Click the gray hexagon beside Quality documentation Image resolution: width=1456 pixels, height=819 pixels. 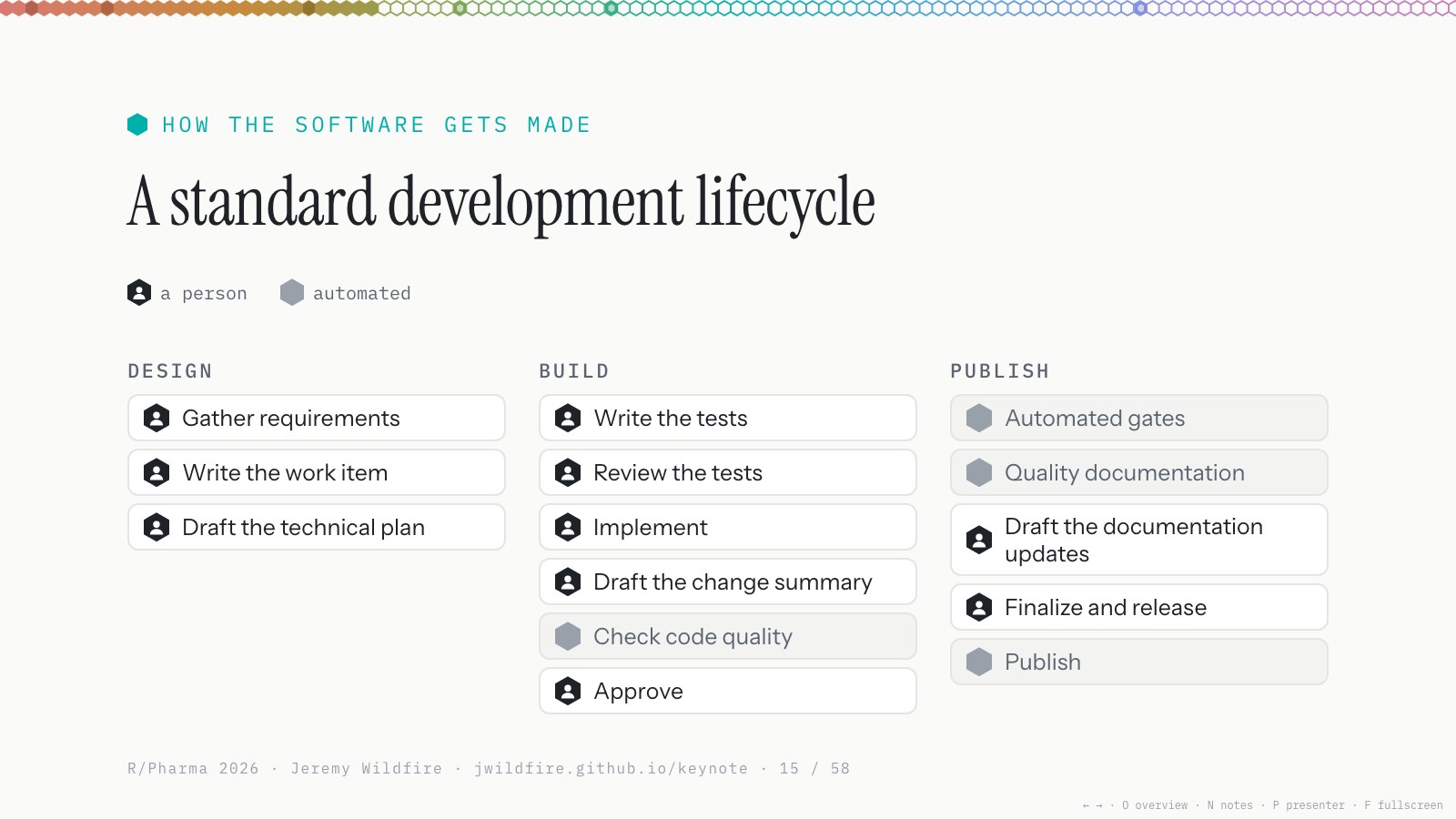tap(979, 473)
